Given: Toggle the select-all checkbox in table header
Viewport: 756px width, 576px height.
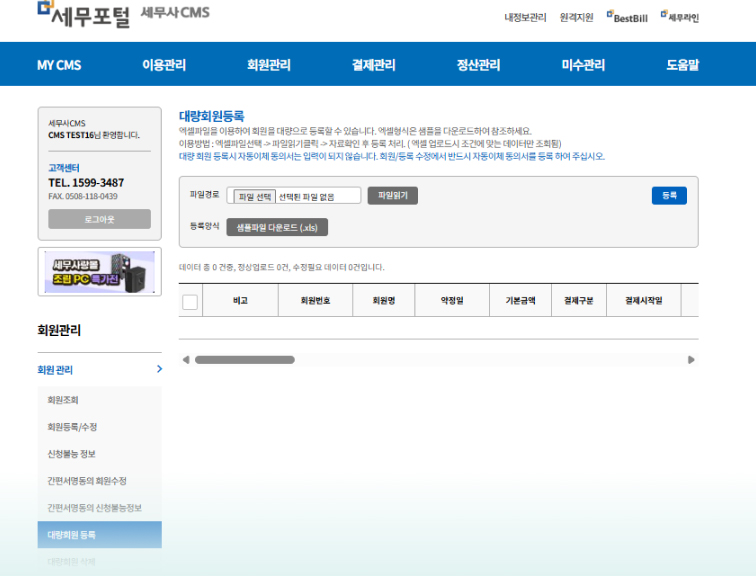Looking at the screenshot, I should (190, 302).
